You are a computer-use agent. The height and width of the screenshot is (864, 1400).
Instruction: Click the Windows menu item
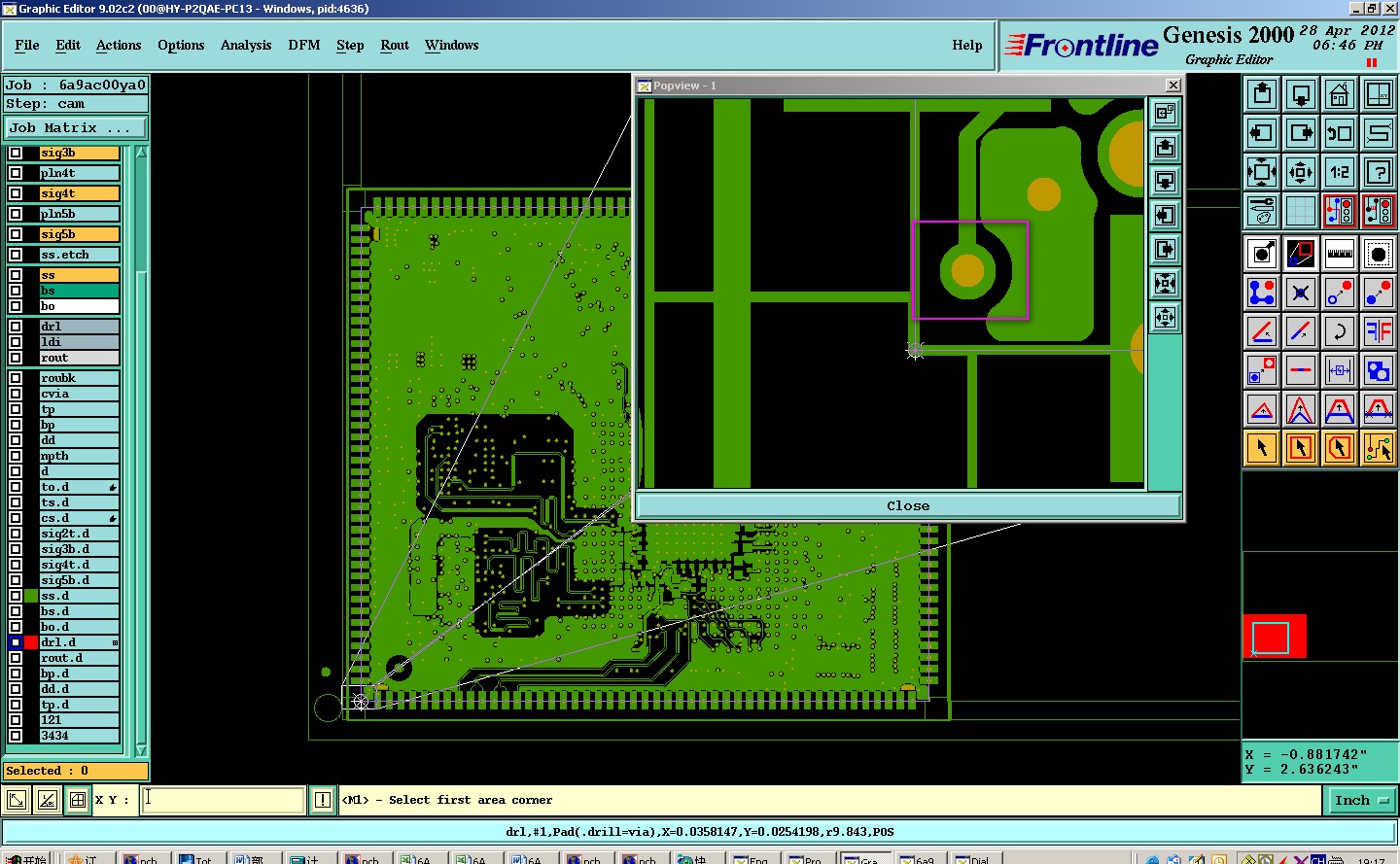pos(452,45)
